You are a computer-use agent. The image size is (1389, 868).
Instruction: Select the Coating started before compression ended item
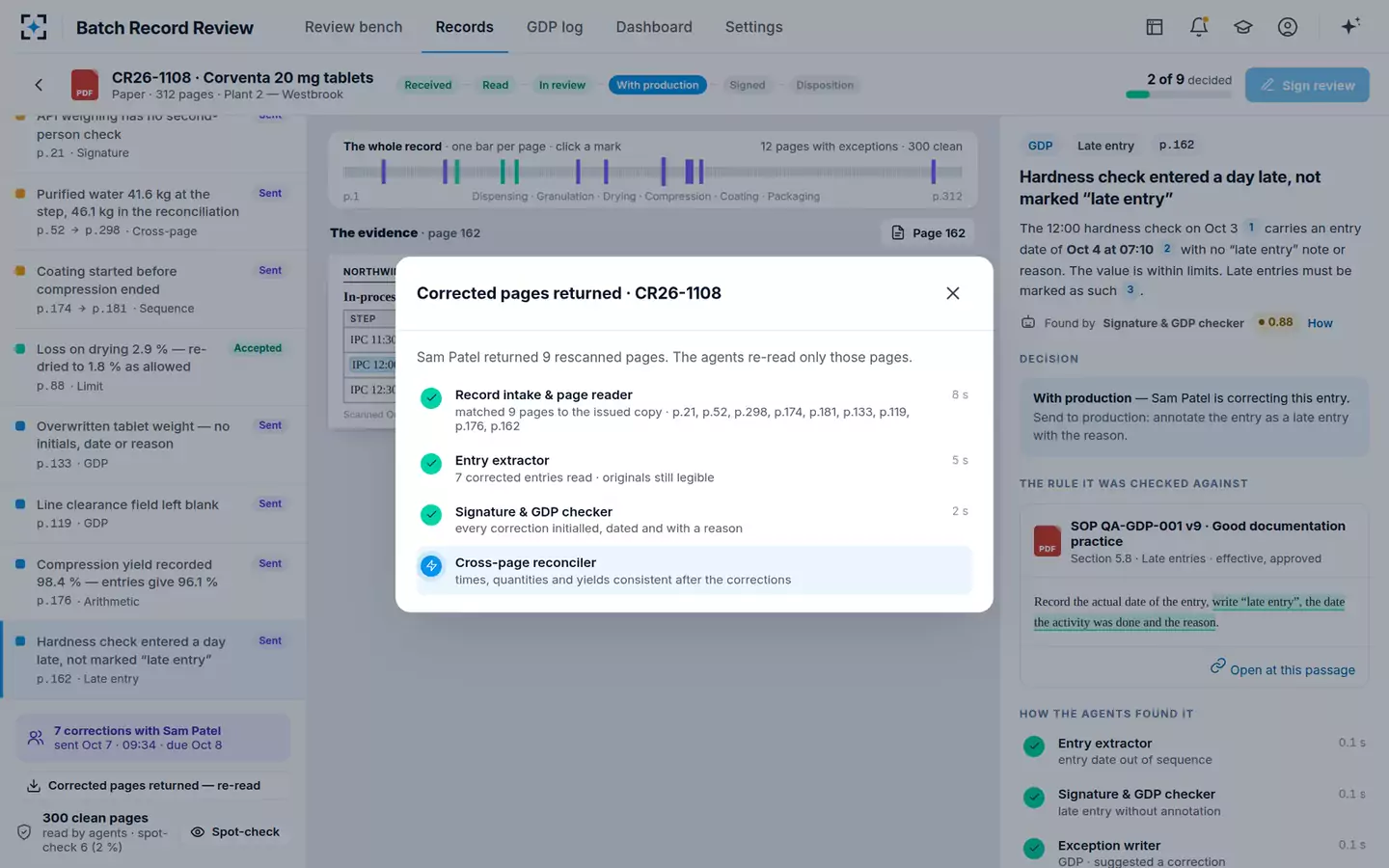click(x=154, y=289)
